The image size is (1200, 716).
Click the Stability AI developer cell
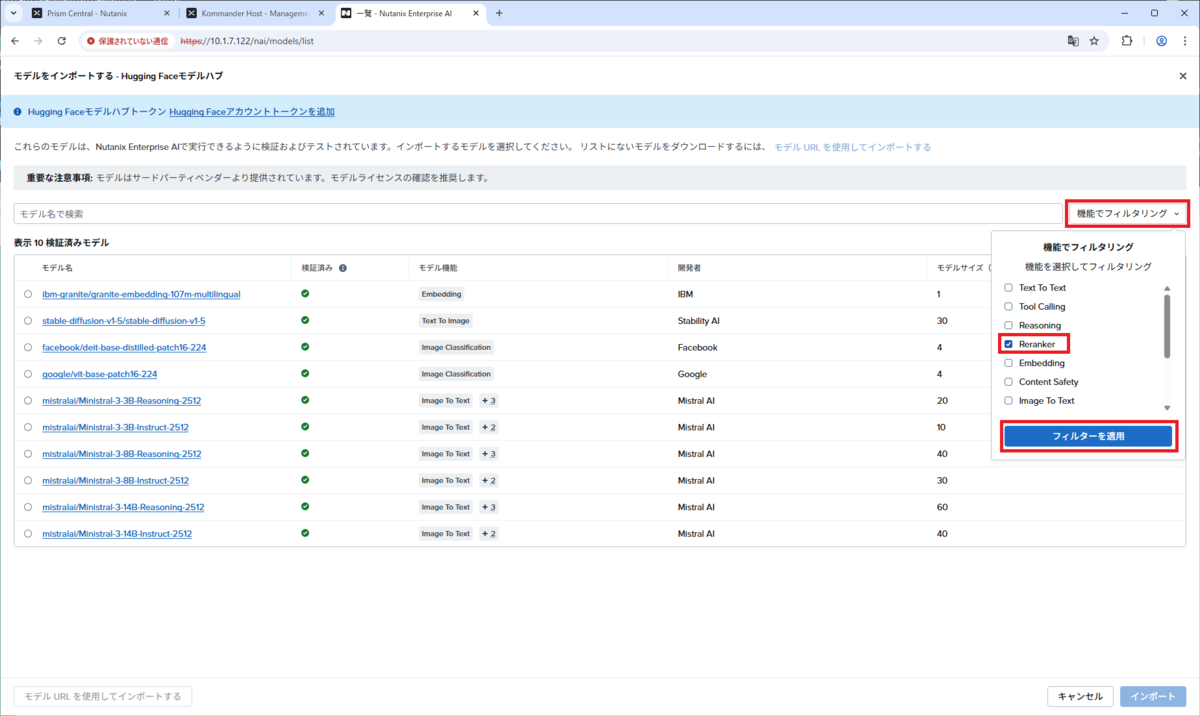[x=698, y=321]
